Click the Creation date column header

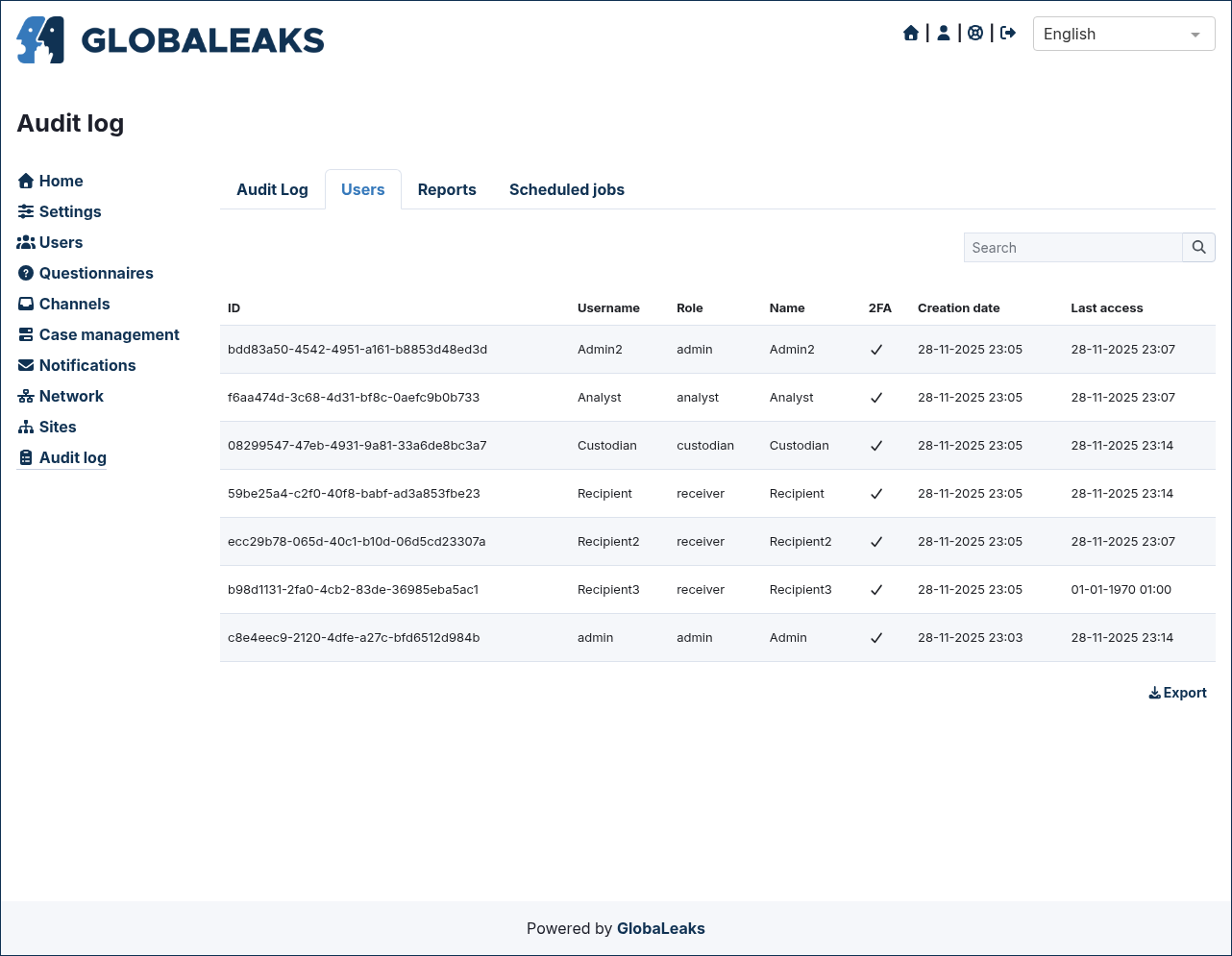[958, 308]
